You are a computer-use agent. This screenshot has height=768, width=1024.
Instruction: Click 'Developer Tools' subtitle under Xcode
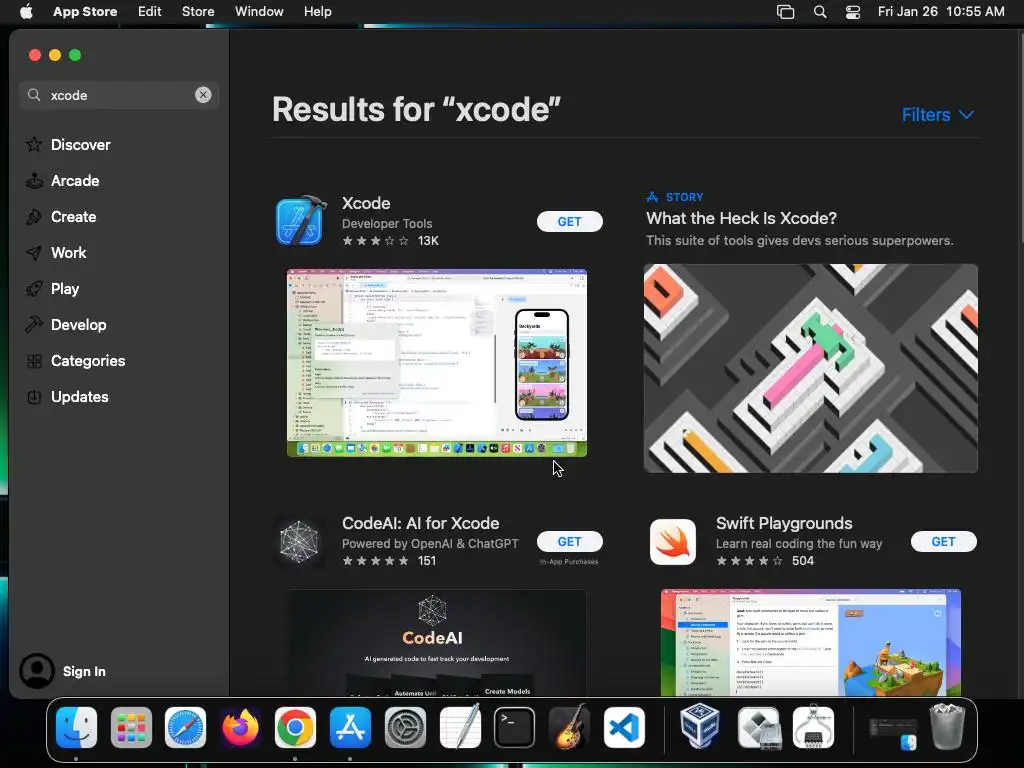tap(387, 223)
